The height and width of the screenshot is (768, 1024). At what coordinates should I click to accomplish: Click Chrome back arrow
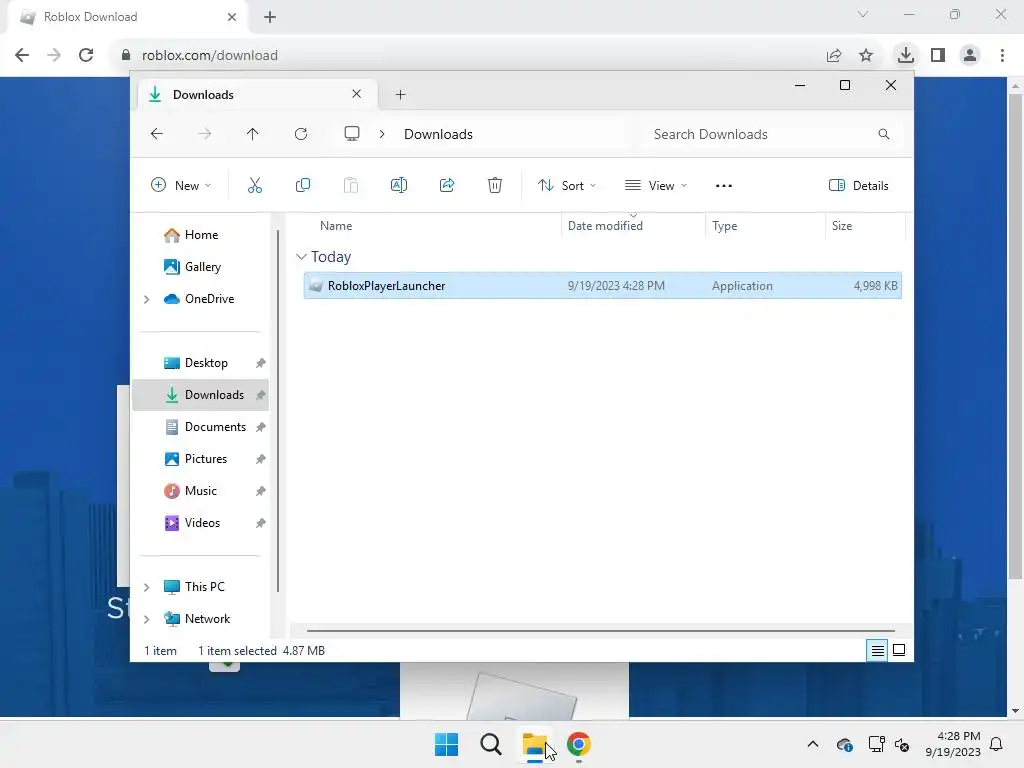pyautogui.click(x=22, y=56)
